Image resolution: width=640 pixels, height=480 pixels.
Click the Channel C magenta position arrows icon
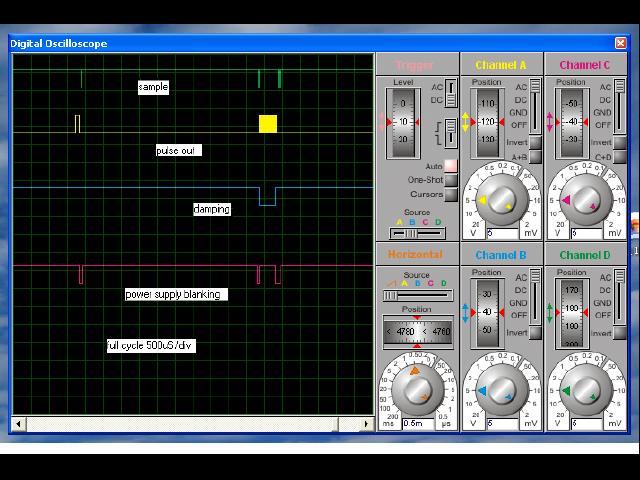[549, 122]
